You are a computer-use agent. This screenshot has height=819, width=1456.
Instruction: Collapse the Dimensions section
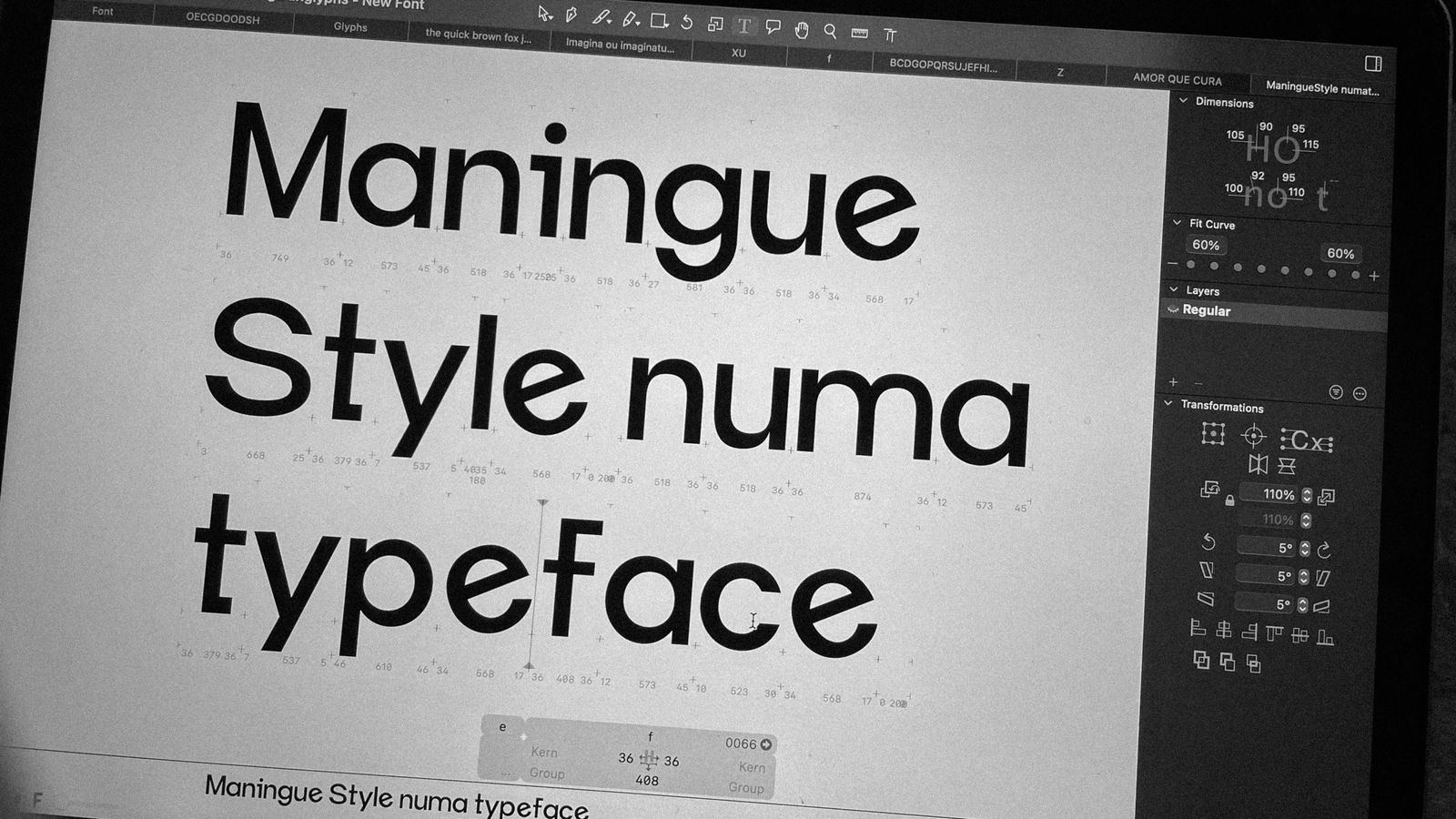1183,101
